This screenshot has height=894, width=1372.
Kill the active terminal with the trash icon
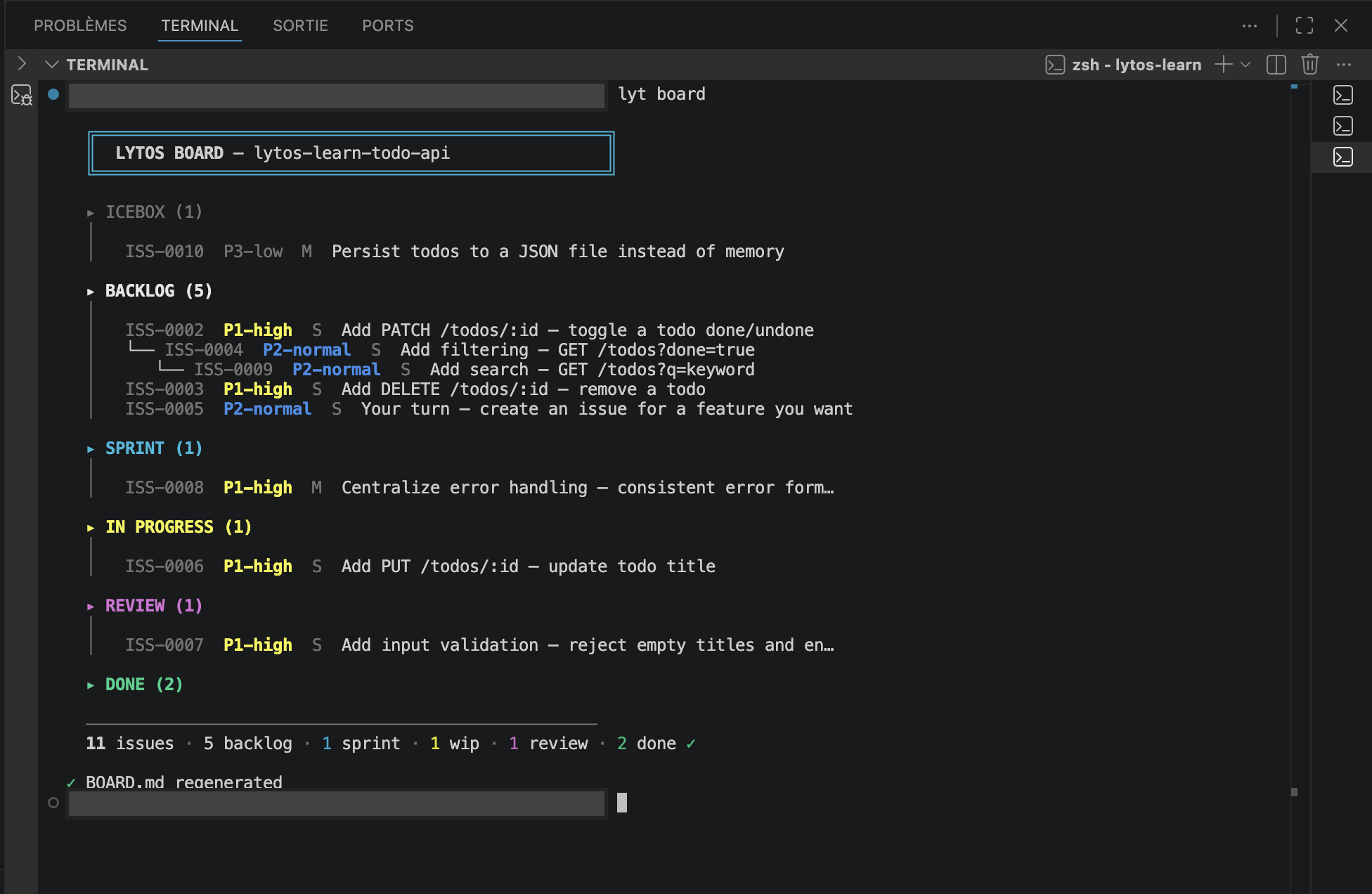point(1309,64)
